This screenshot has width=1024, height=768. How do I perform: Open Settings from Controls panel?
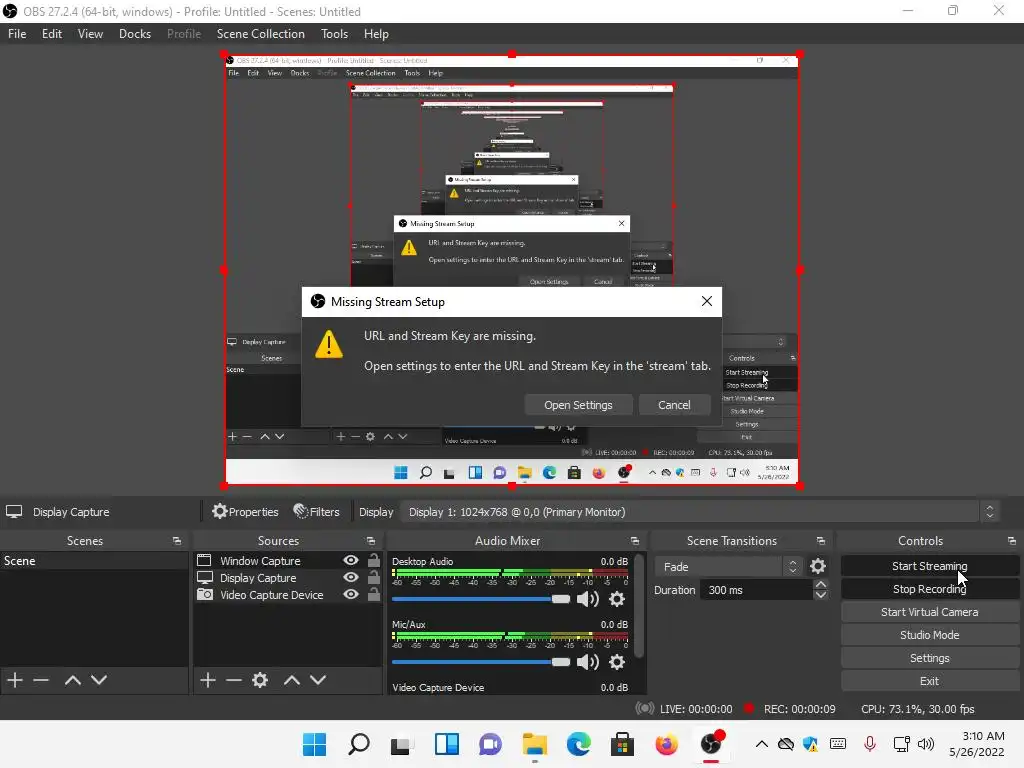[x=929, y=658]
